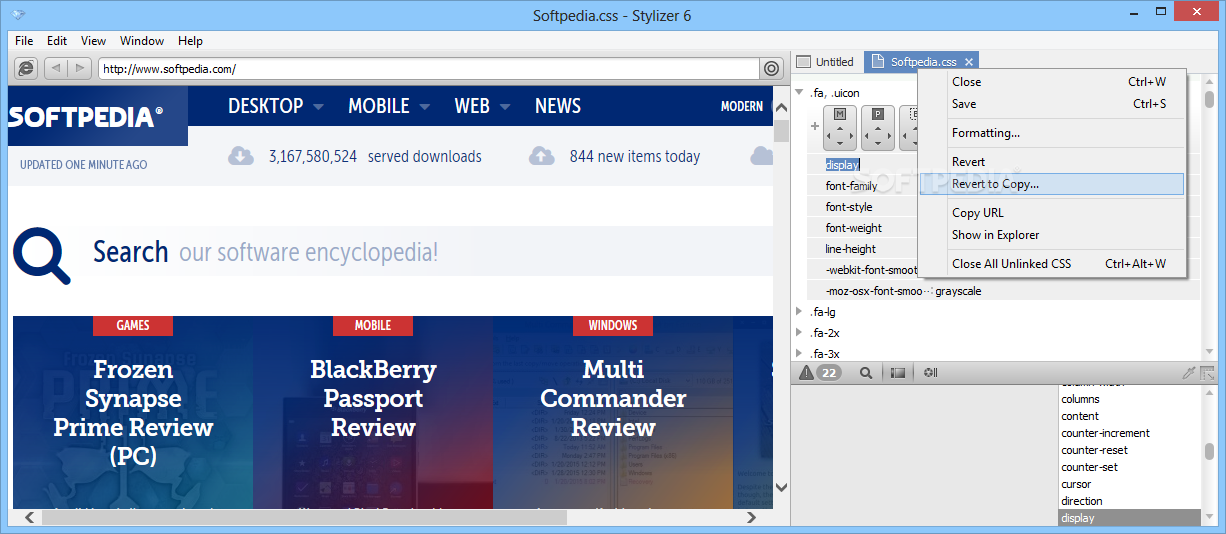Open BlackBerry Passport Review article

(x=373, y=399)
